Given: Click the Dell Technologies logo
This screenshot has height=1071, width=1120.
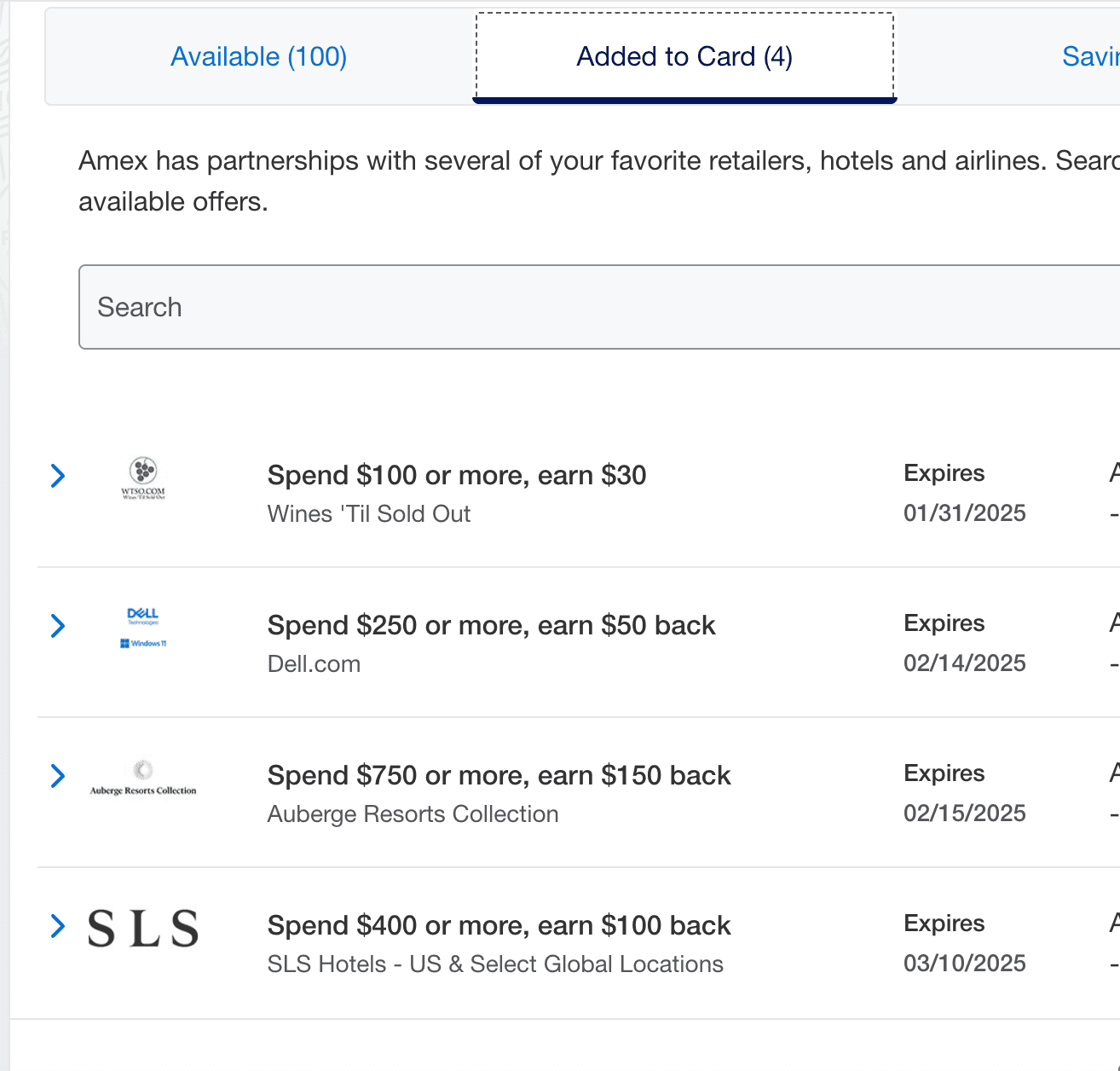Looking at the screenshot, I should pos(143,628).
